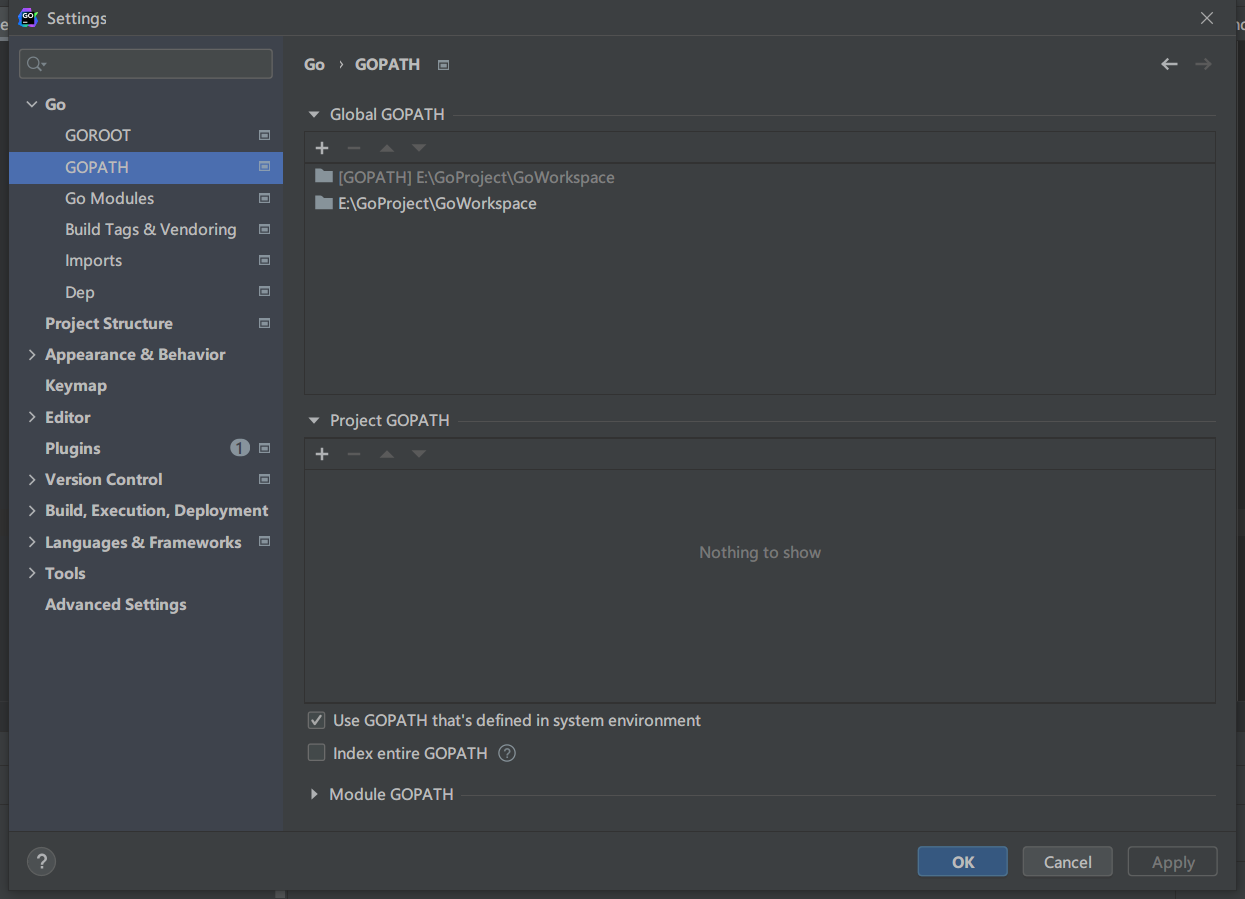
Task: Go back using the left arrow icon
Action: 1169,64
